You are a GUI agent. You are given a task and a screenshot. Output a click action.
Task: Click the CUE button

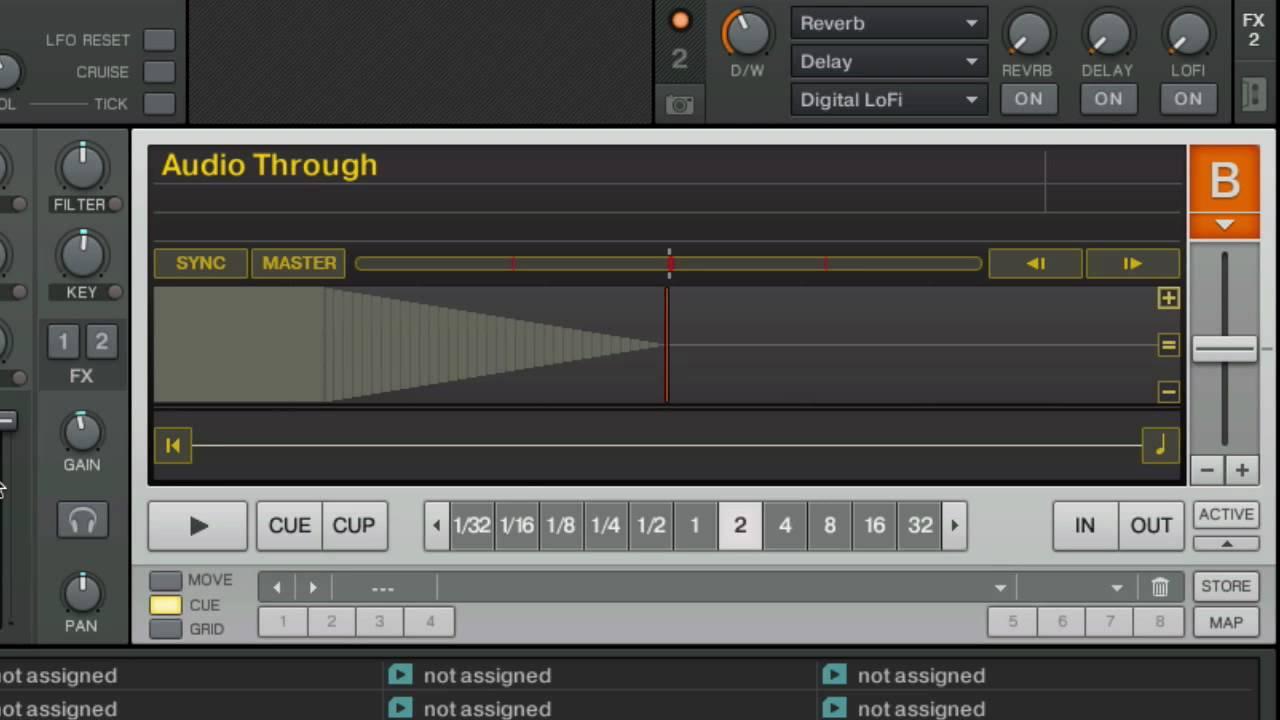click(289, 526)
